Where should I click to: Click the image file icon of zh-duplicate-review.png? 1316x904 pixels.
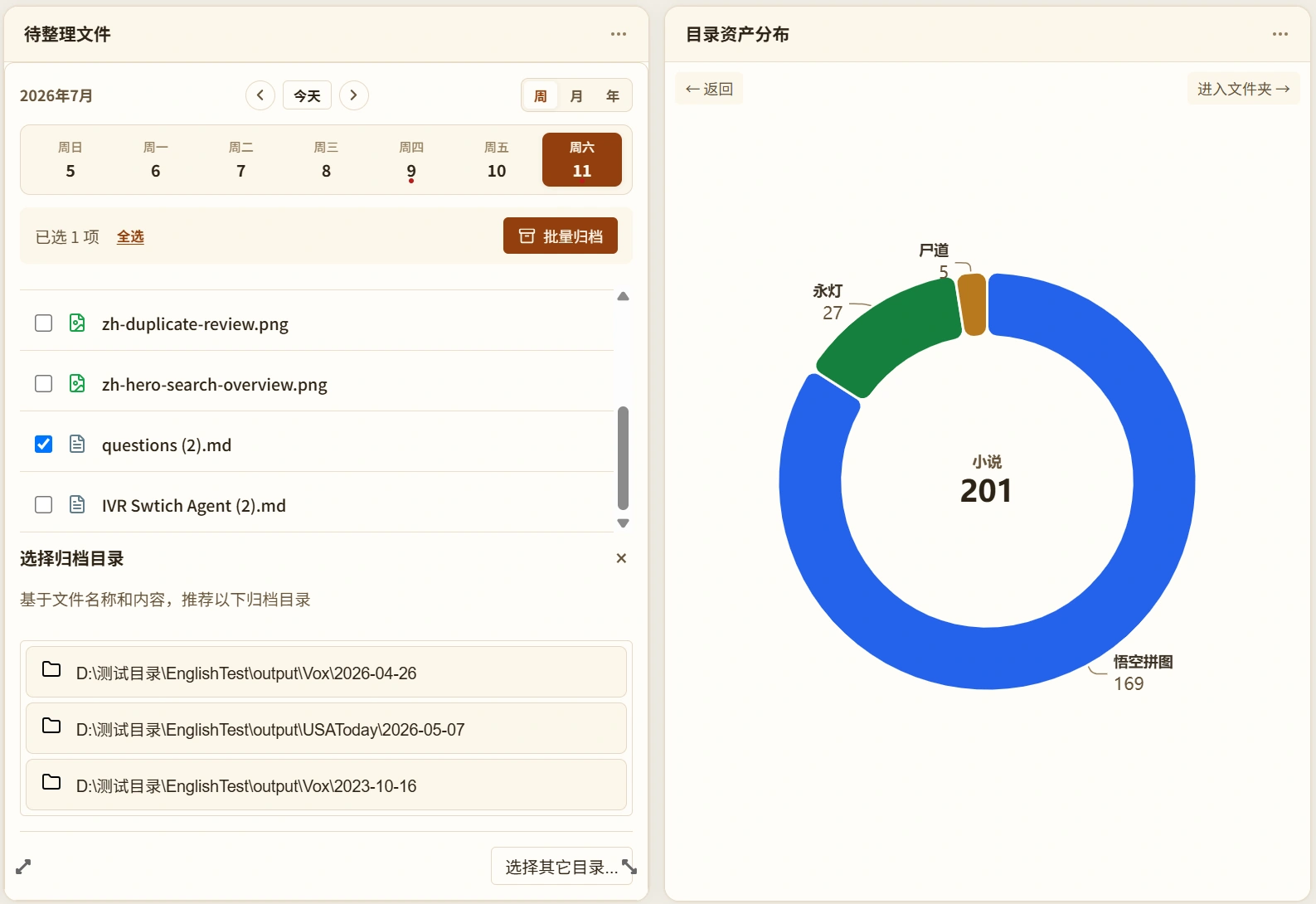click(77, 323)
